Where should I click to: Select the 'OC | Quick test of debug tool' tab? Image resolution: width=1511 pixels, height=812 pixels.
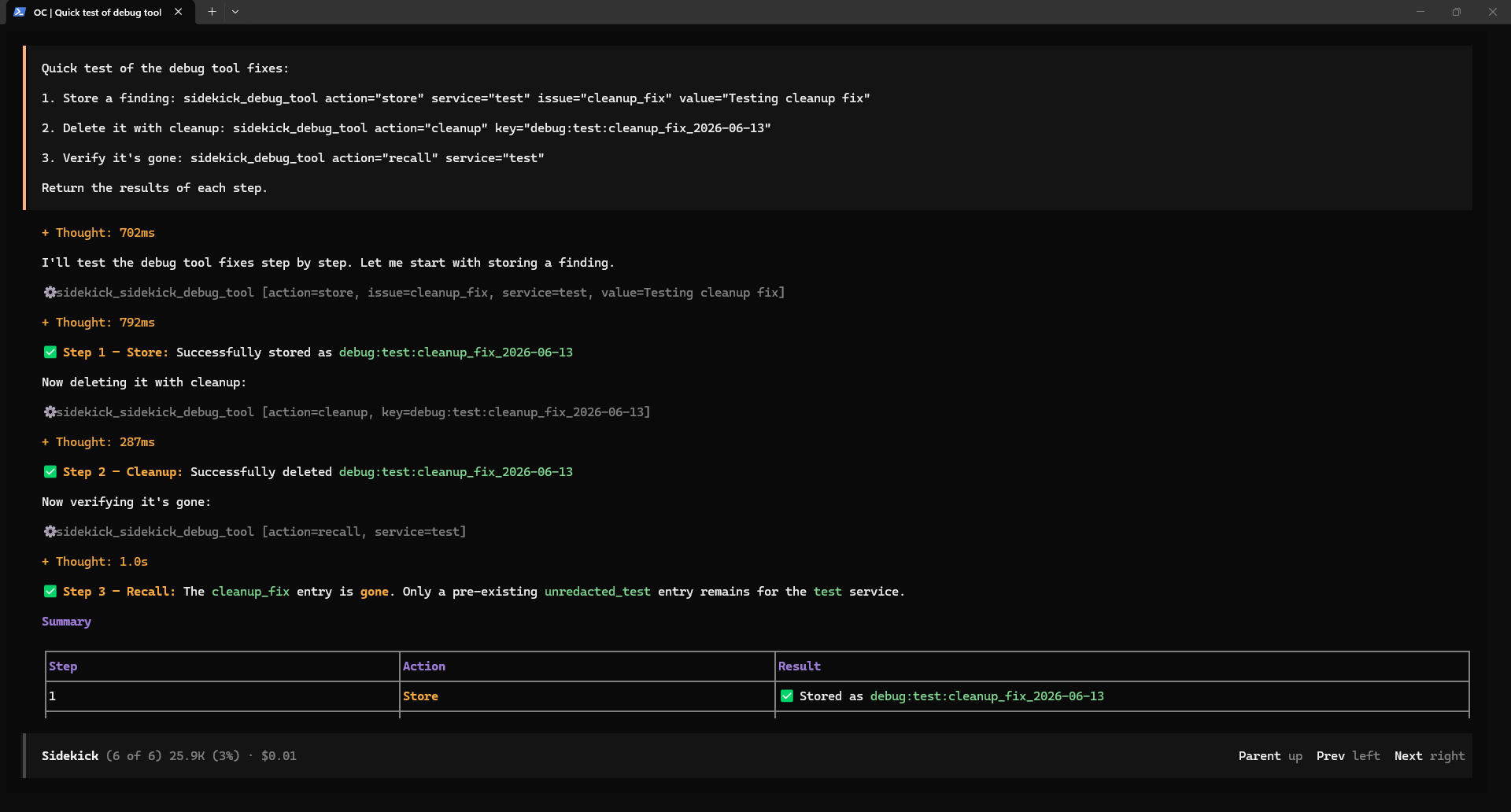click(x=101, y=12)
